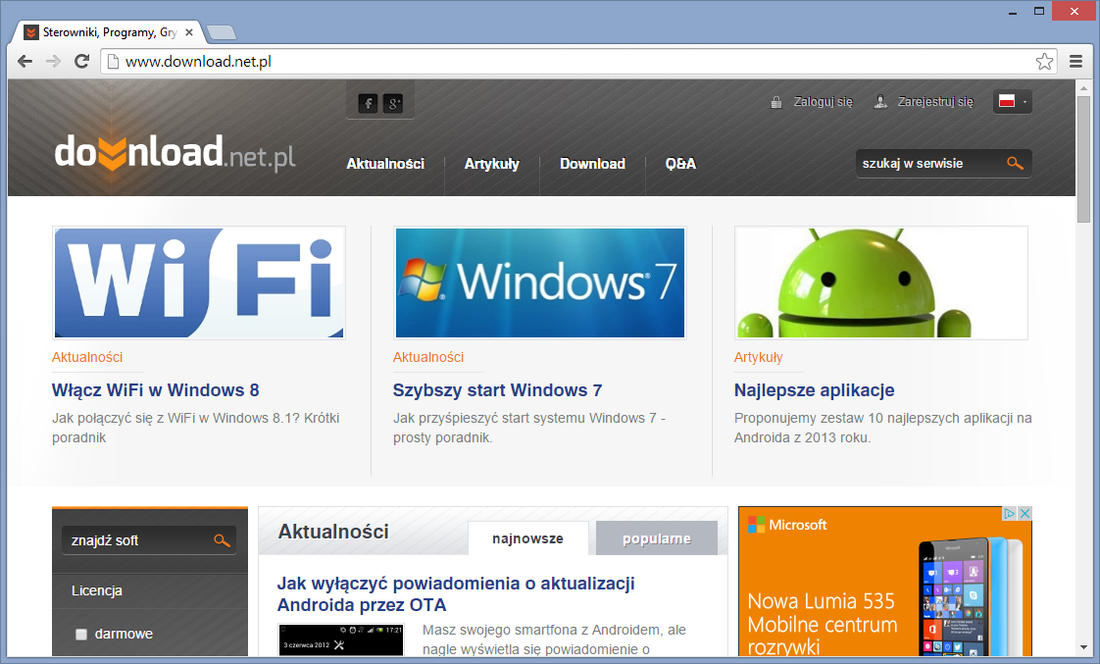This screenshot has height=664, width=1100.
Task: Click the OTA article phone screenshot thumbnail
Action: [x=341, y=639]
